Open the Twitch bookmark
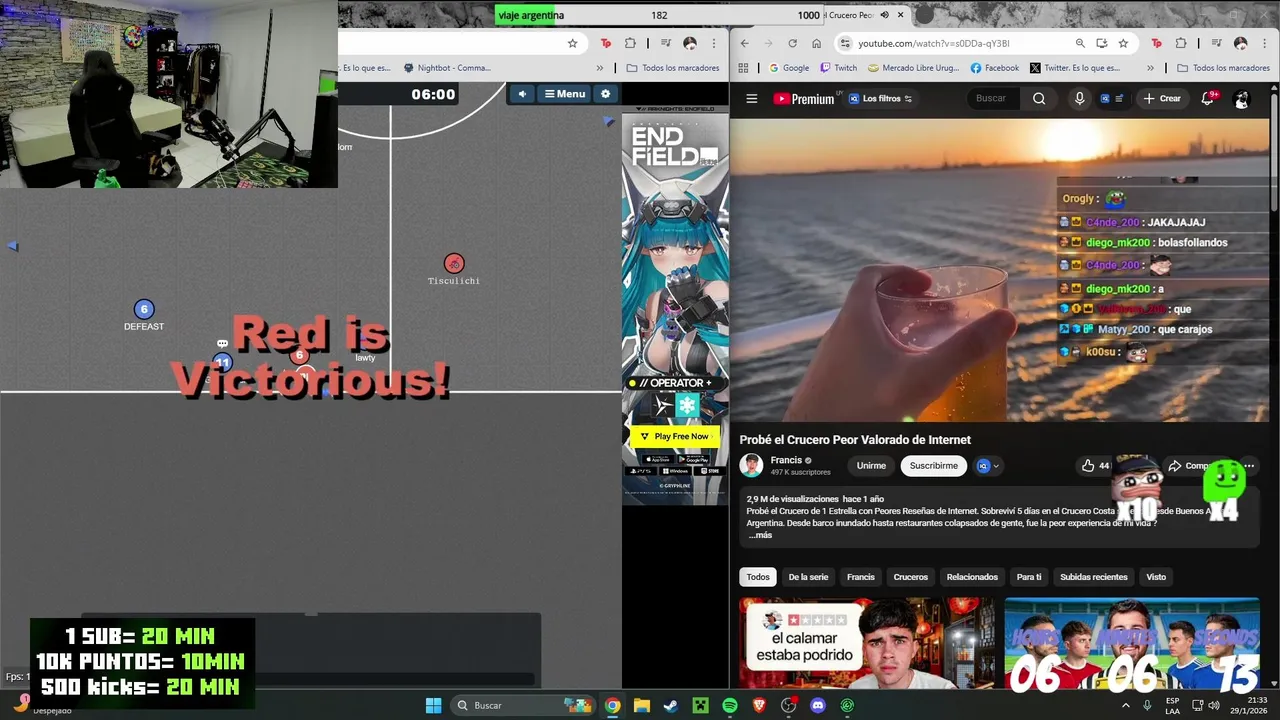Viewport: 1280px width, 720px height. pyautogui.click(x=838, y=68)
